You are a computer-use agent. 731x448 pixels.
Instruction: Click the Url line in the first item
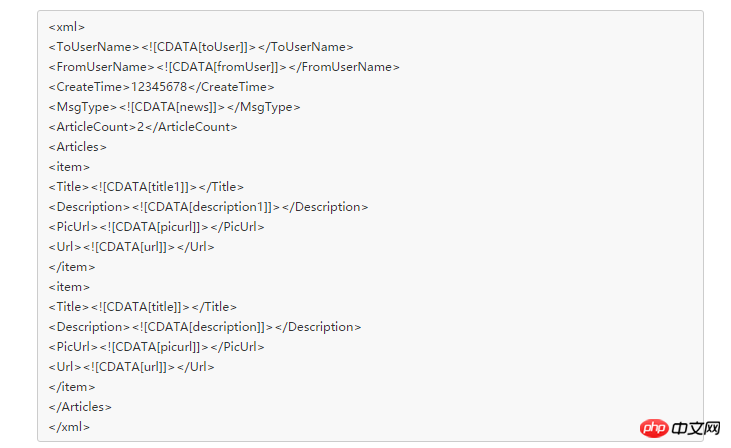coord(131,247)
